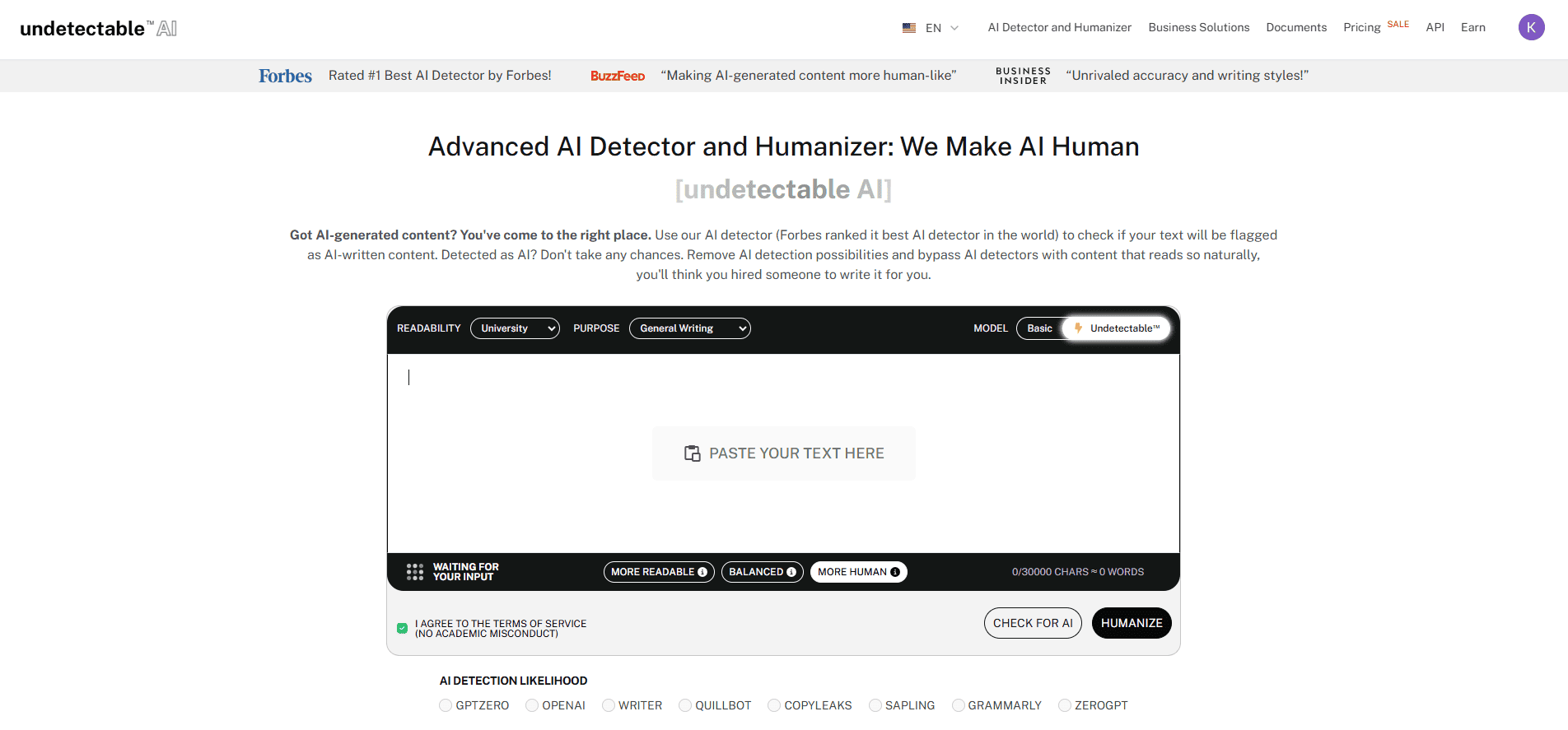Viewport: 1568px width, 730px height.
Task: Open the API page
Action: pyautogui.click(x=1435, y=27)
